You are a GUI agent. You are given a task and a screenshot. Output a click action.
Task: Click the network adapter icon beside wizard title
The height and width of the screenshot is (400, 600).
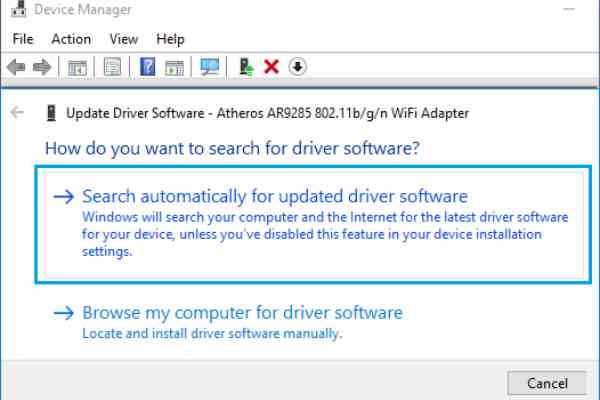[51, 113]
